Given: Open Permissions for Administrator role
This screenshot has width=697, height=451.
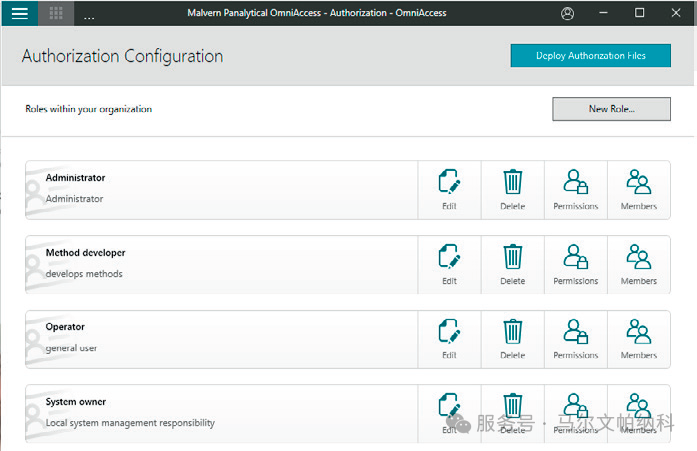Looking at the screenshot, I should 575,189.
